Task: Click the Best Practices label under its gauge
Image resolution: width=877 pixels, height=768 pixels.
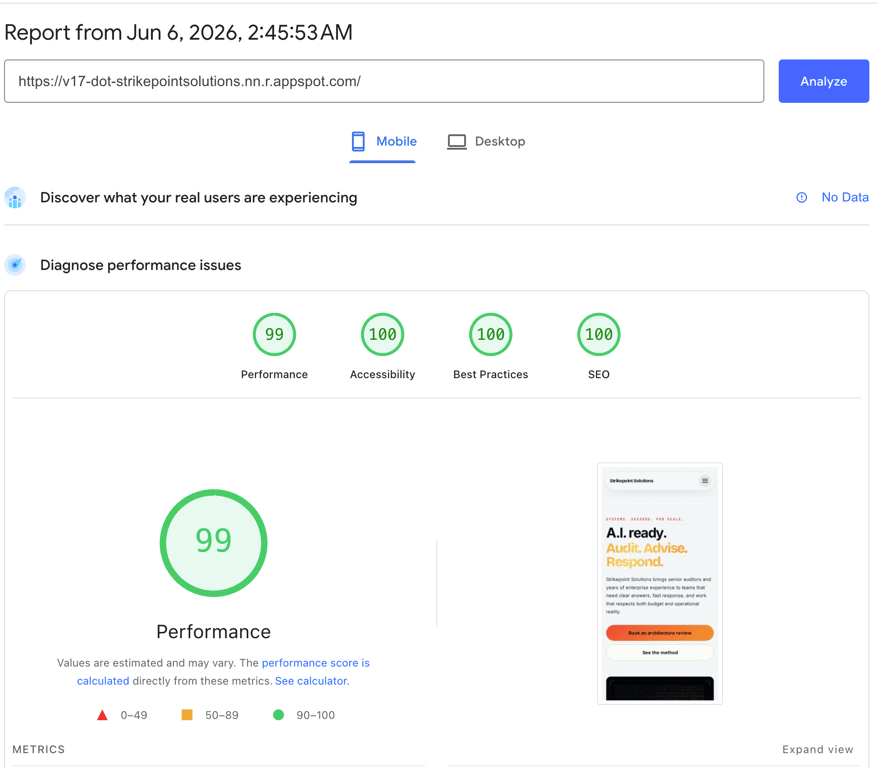Action: (491, 374)
